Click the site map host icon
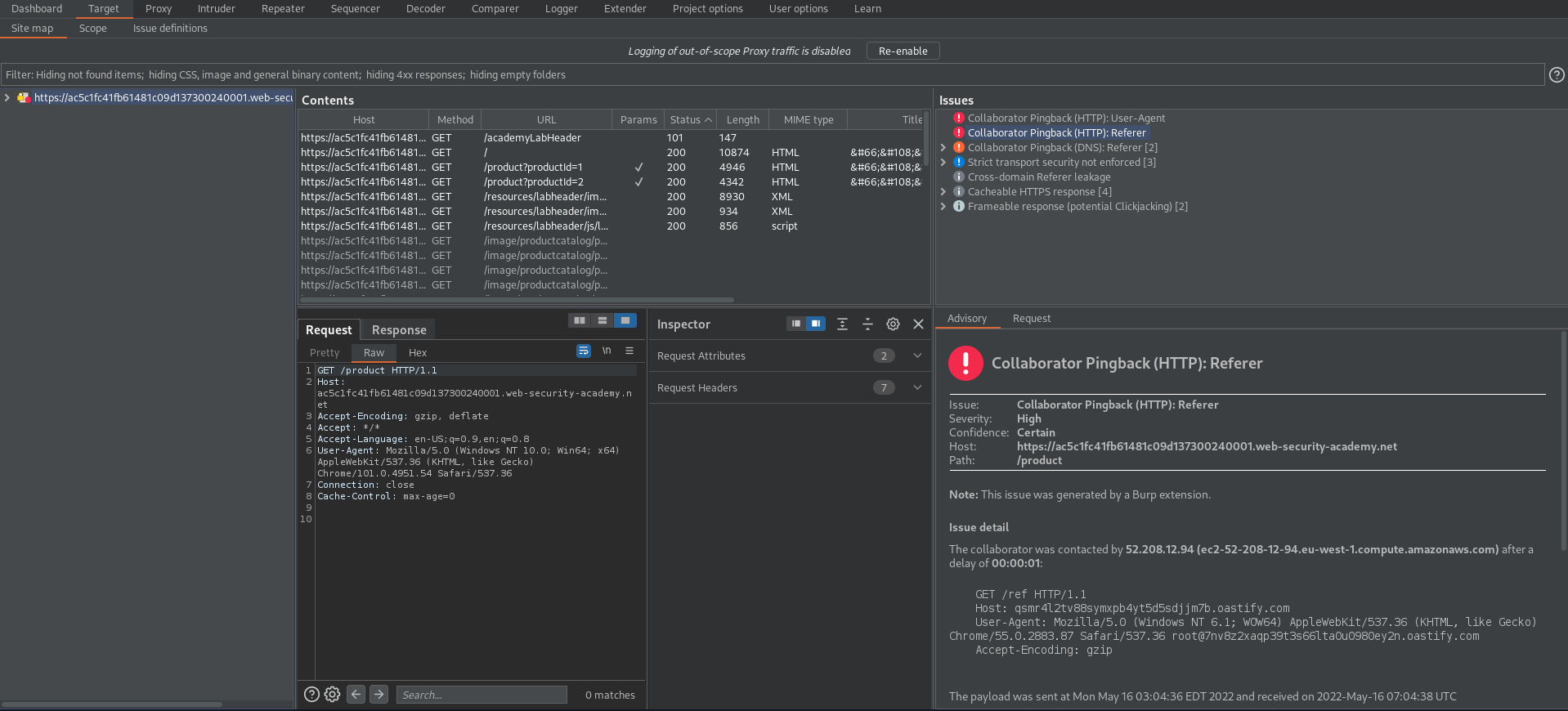The image size is (1568, 711). pos(24,97)
